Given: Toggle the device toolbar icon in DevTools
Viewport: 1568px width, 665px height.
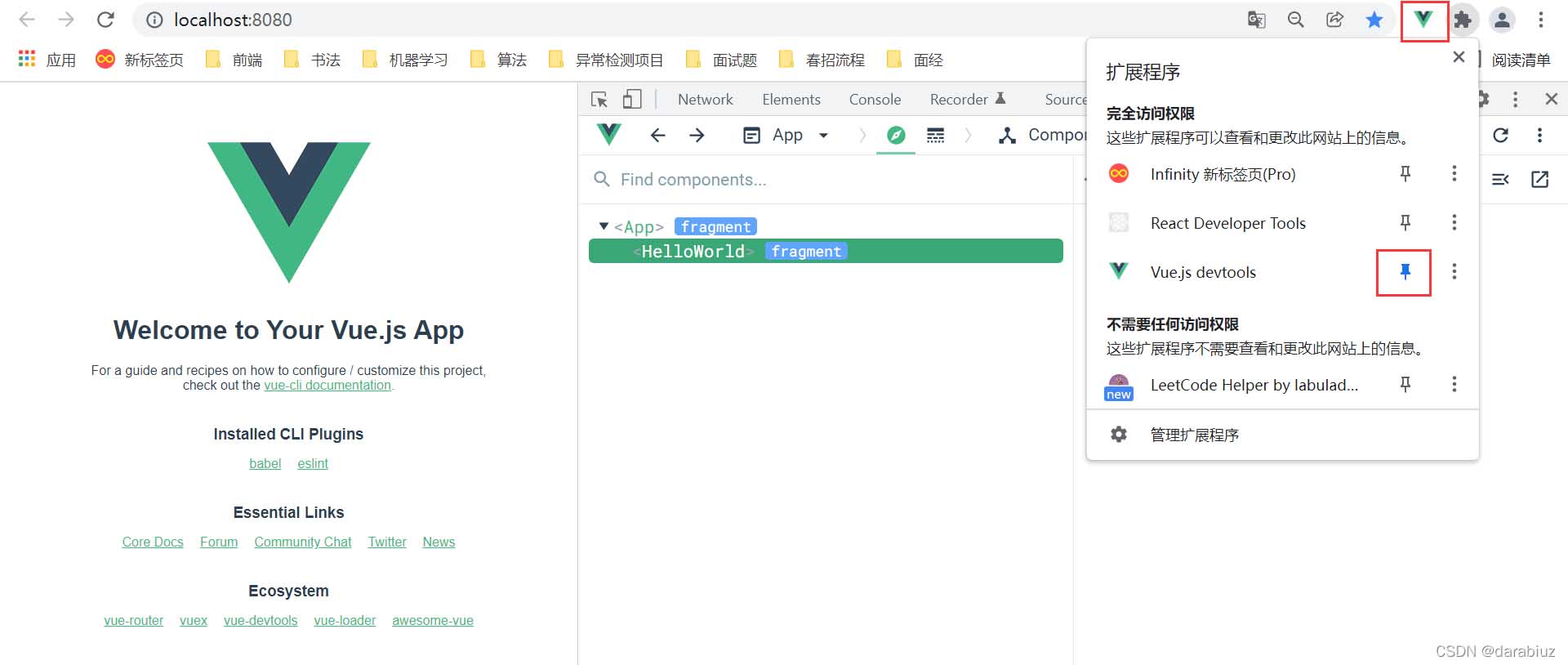Looking at the screenshot, I should click(x=632, y=100).
